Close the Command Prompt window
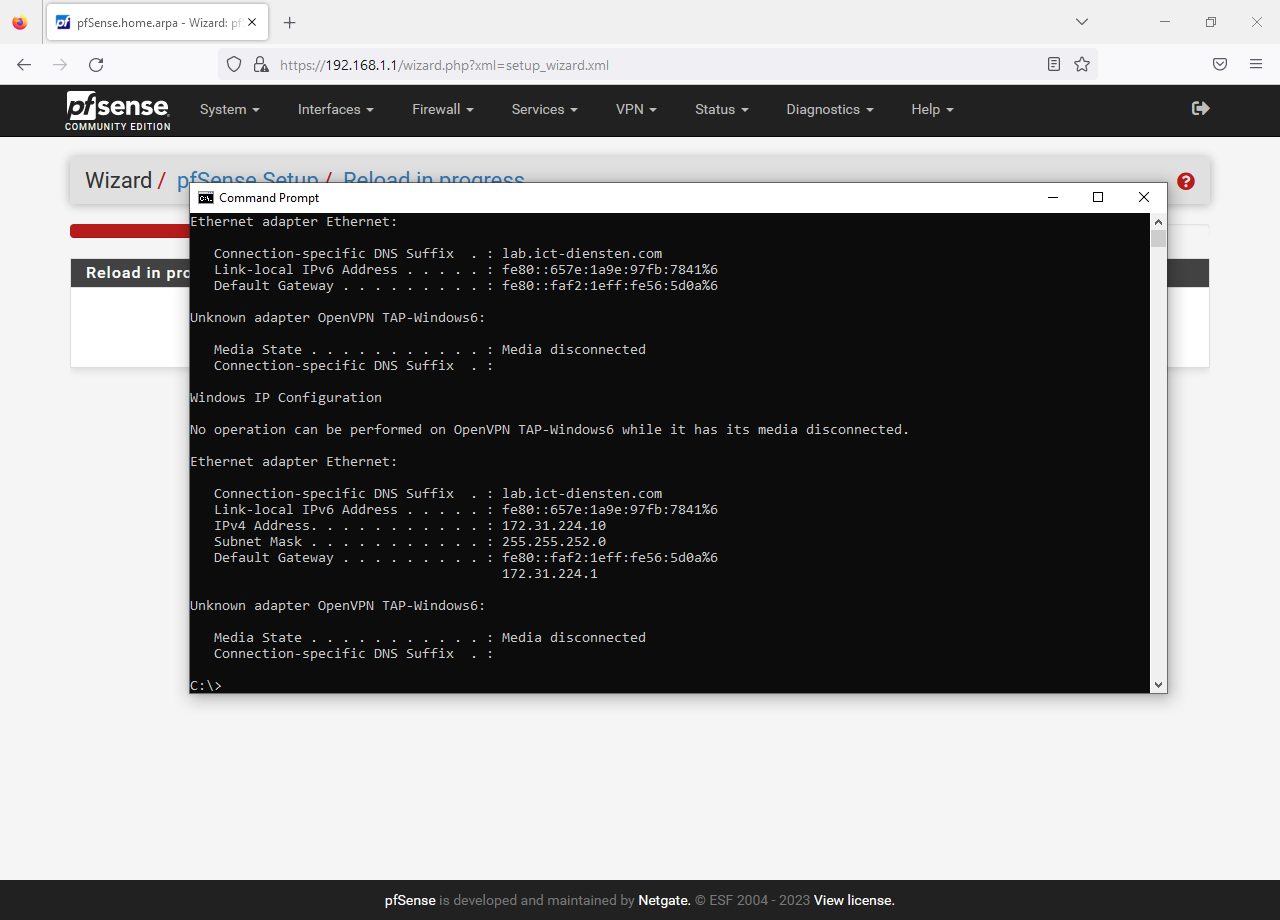This screenshot has height=920, width=1280. click(x=1144, y=198)
